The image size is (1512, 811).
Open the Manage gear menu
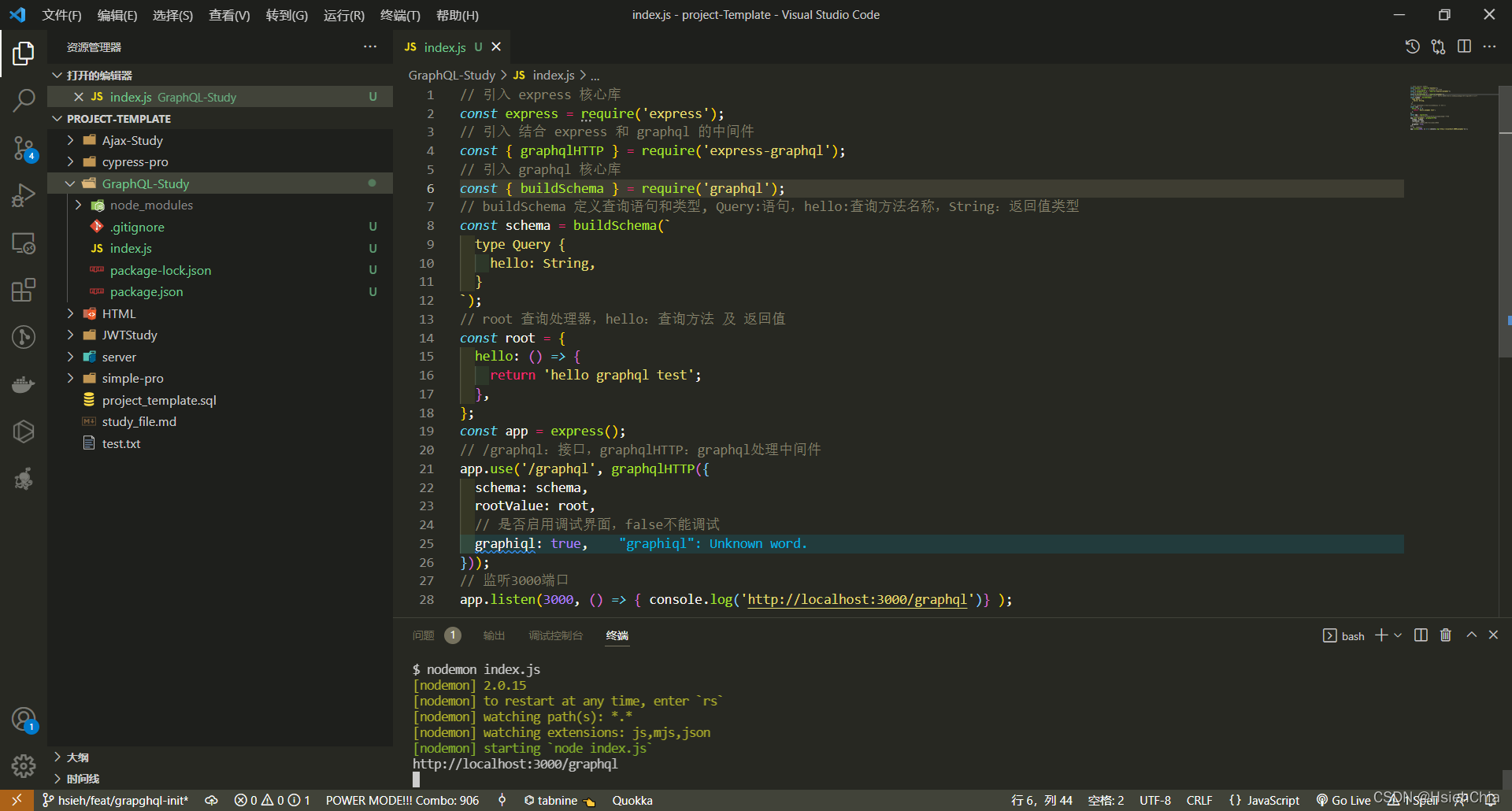[x=24, y=765]
